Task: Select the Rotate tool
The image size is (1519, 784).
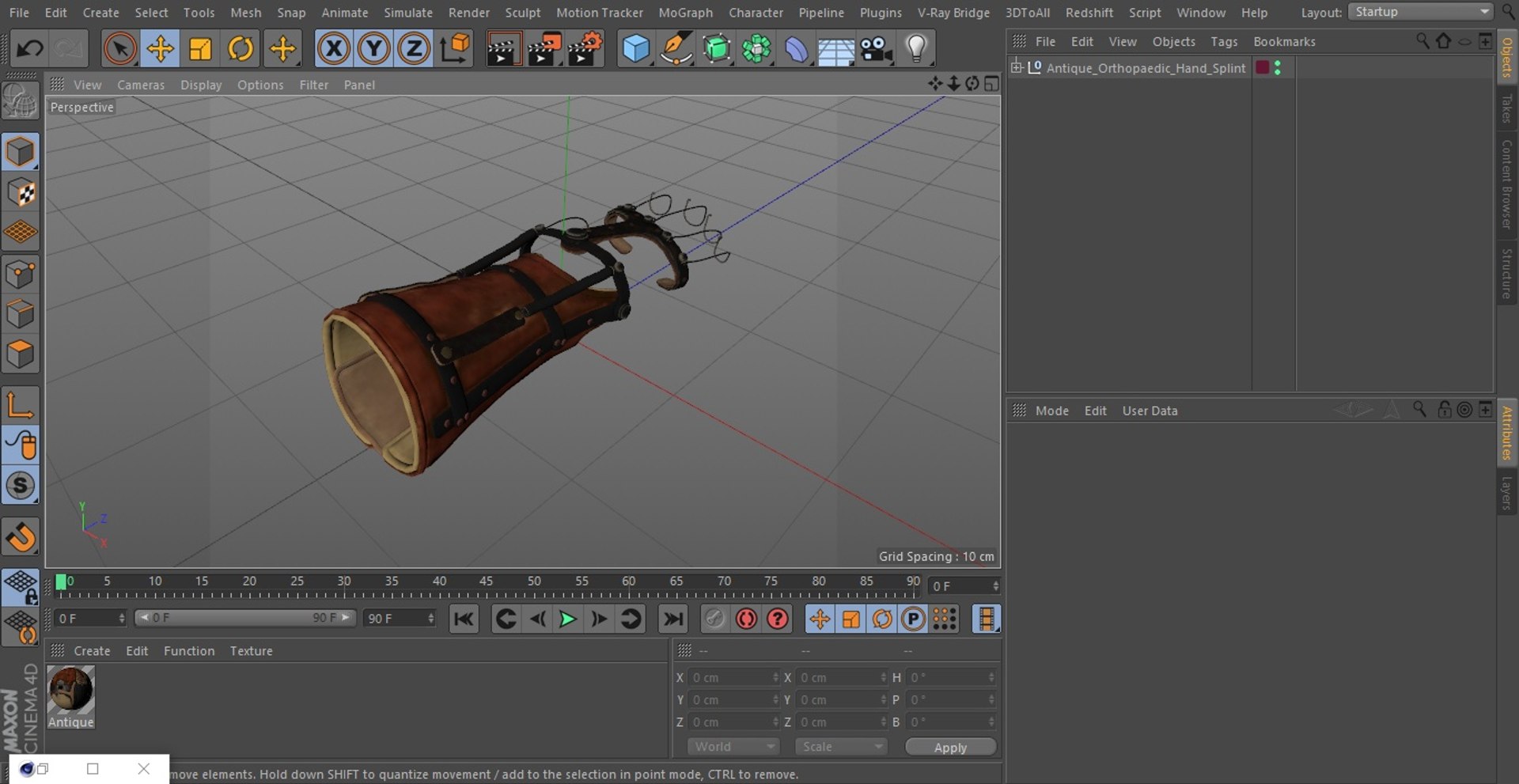Action: click(x=241, y=49)
